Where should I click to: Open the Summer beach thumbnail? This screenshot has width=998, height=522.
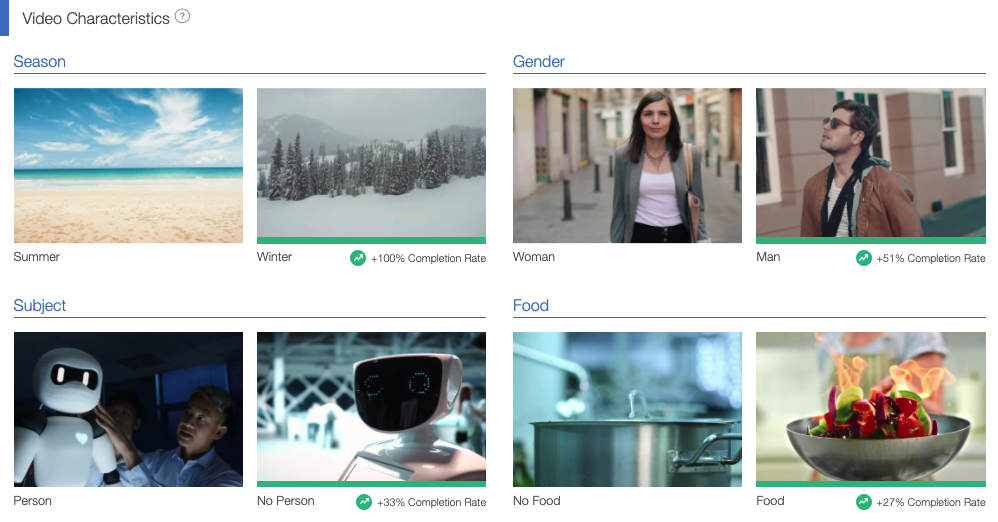(128, 165)
